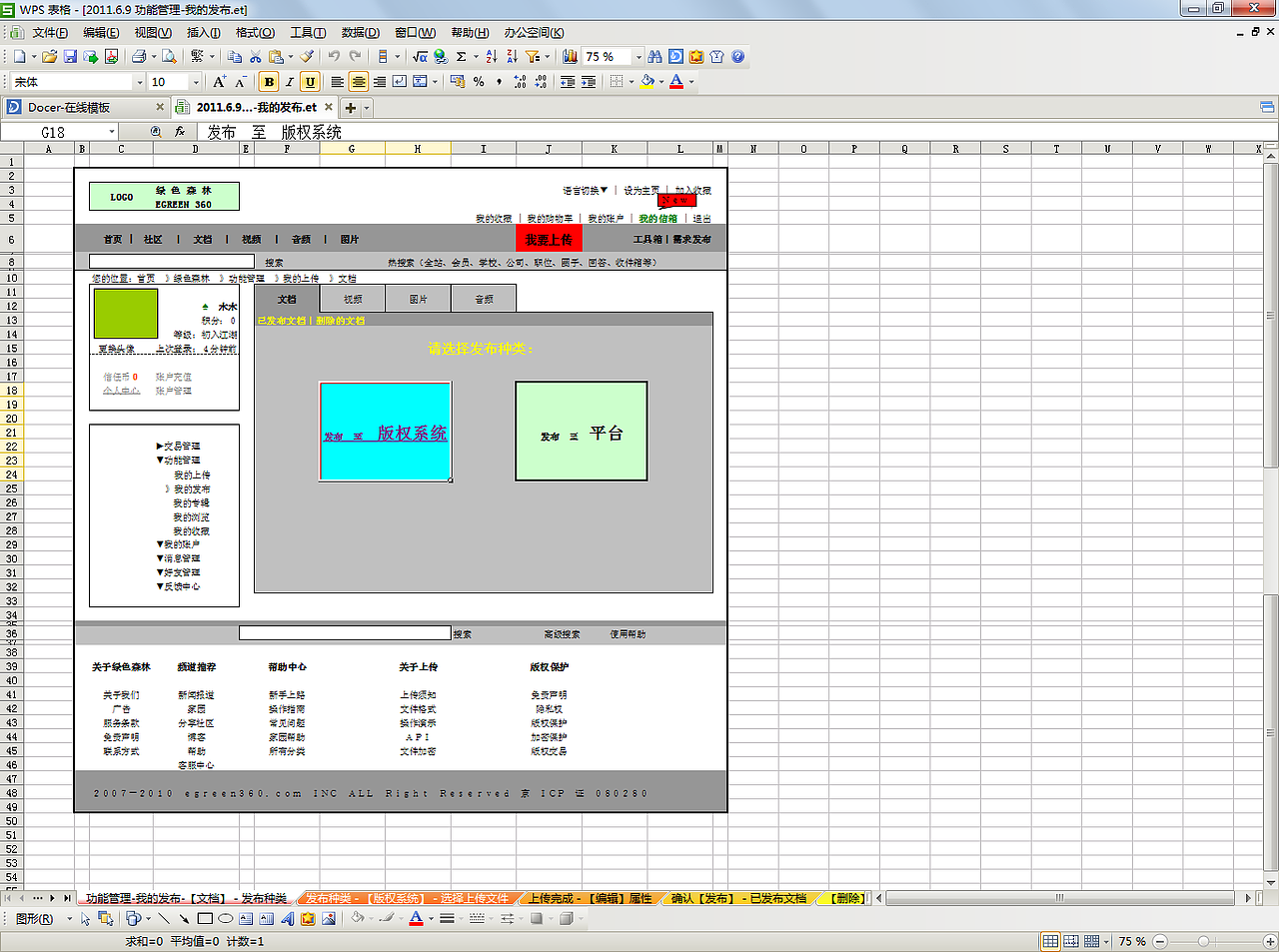Select the Line drawing tool
This screenshot has width=1279, height=952.
(x=164, y=918)
